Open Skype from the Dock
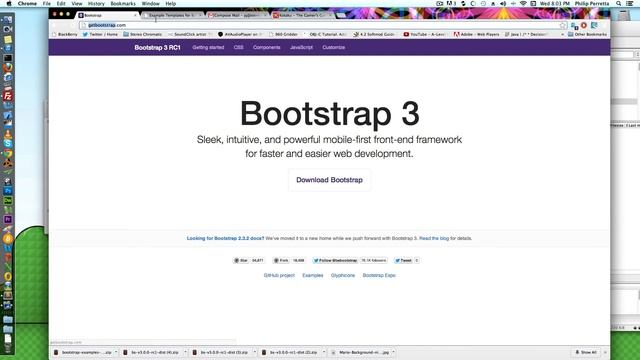Screen dimensions: 640x360 tap(8, 143)
